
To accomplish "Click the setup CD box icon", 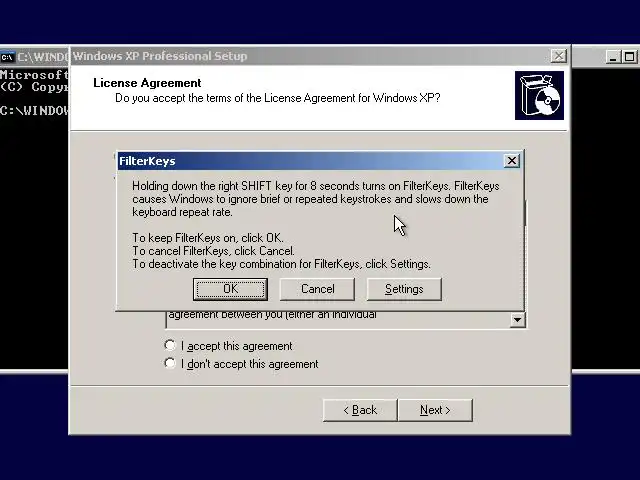I will (x=539, y=96).
